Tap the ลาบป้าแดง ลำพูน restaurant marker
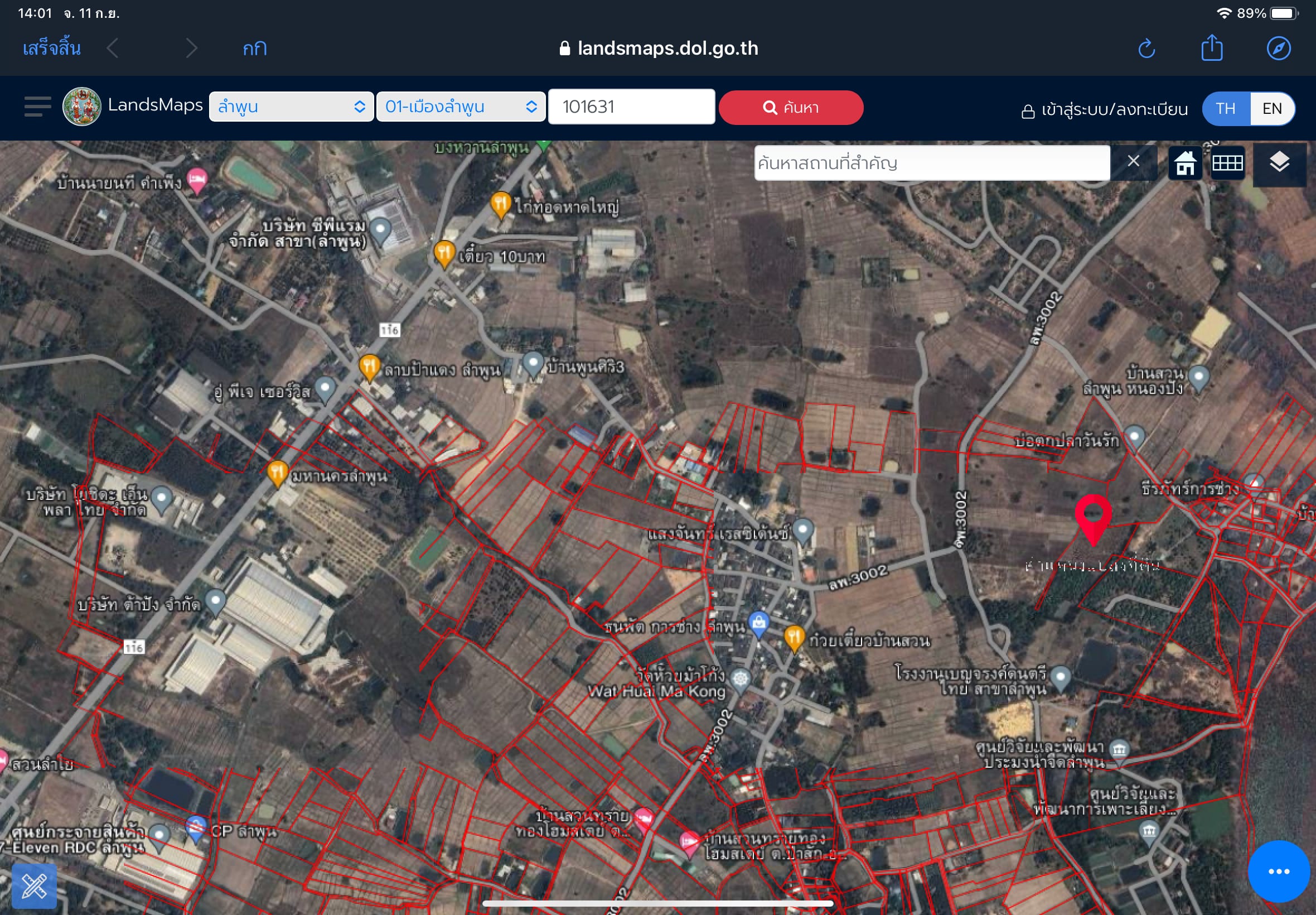The width and height of the screenshot is (1316, 915). (x=370, y=368)
